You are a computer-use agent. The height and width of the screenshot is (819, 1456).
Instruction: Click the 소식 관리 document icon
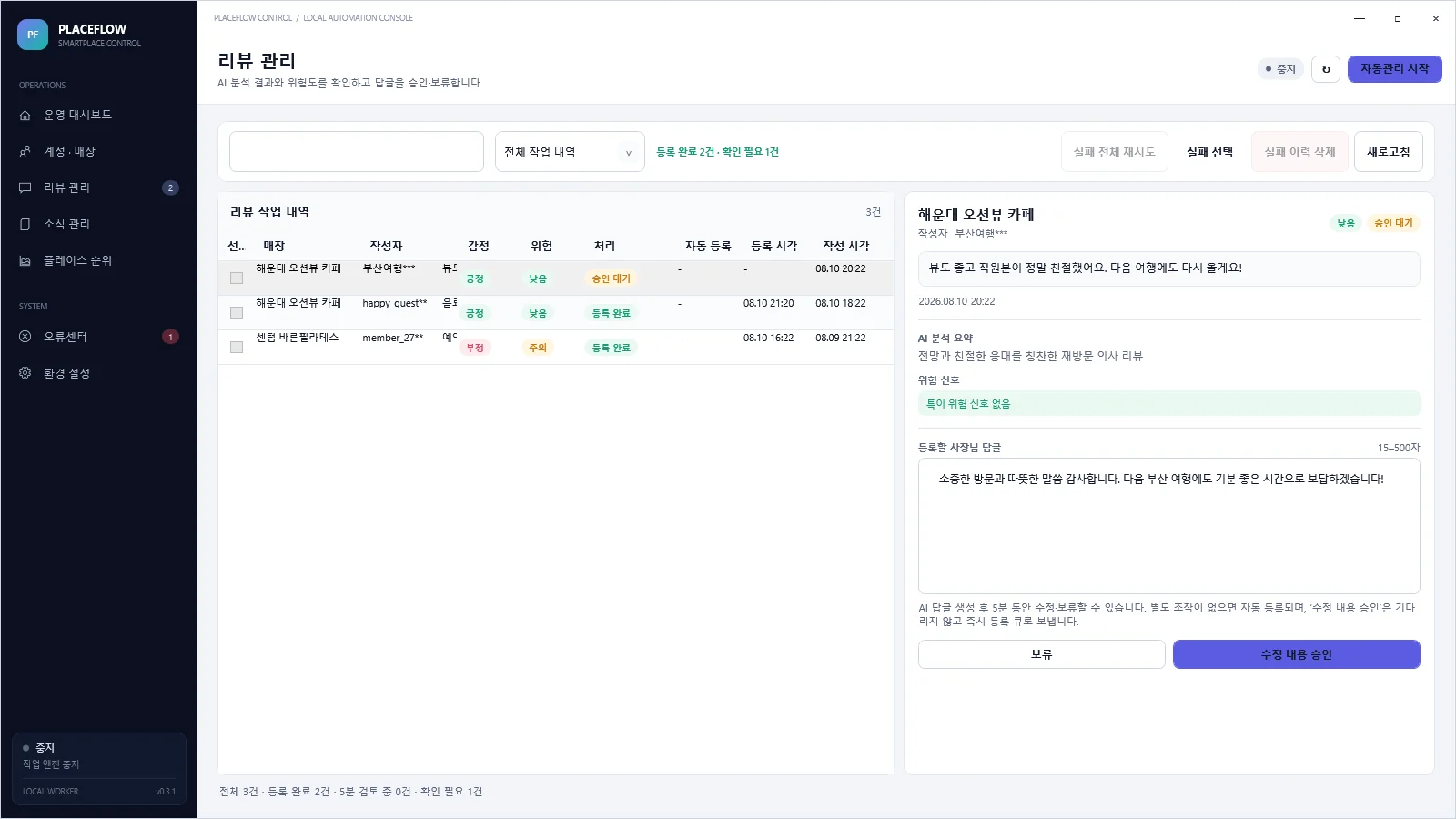point(25,224)
